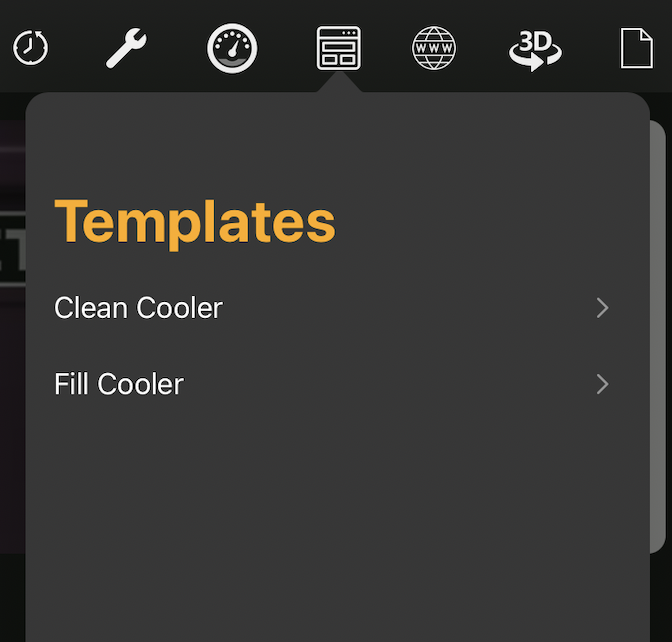Open the Fill Cooler template
Image resolution: width=672 pixels, height=642 pixels.
pyautogui.click(x=338, y=384)
